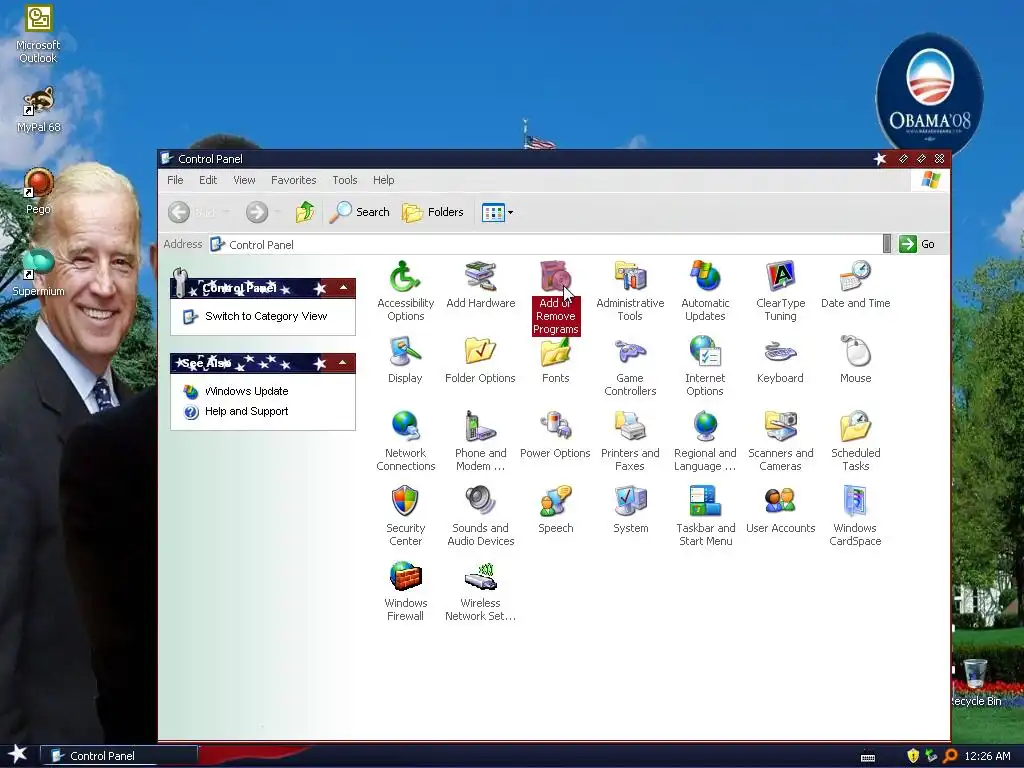Screen dimensions: 1024x768
Task: Open the Edit menu
Action: pos(208,180)
